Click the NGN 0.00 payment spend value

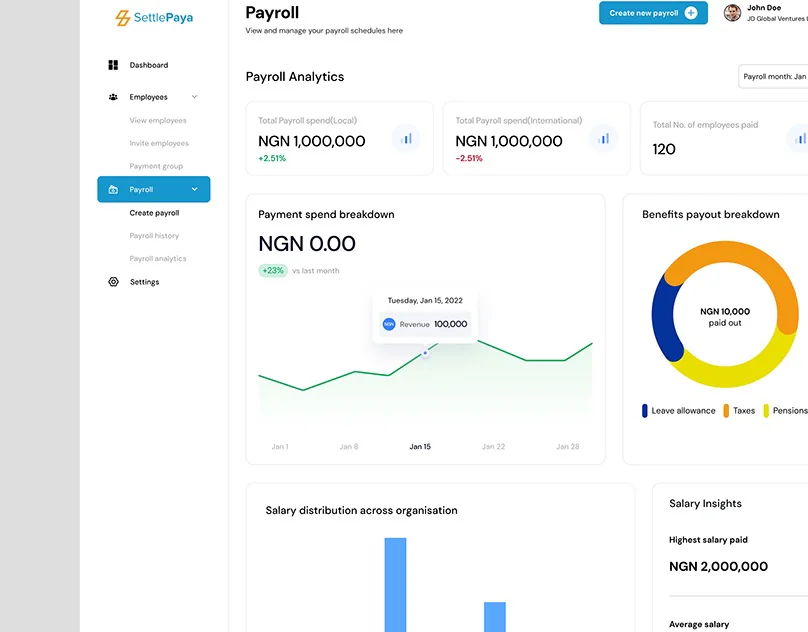pos(307,244)
